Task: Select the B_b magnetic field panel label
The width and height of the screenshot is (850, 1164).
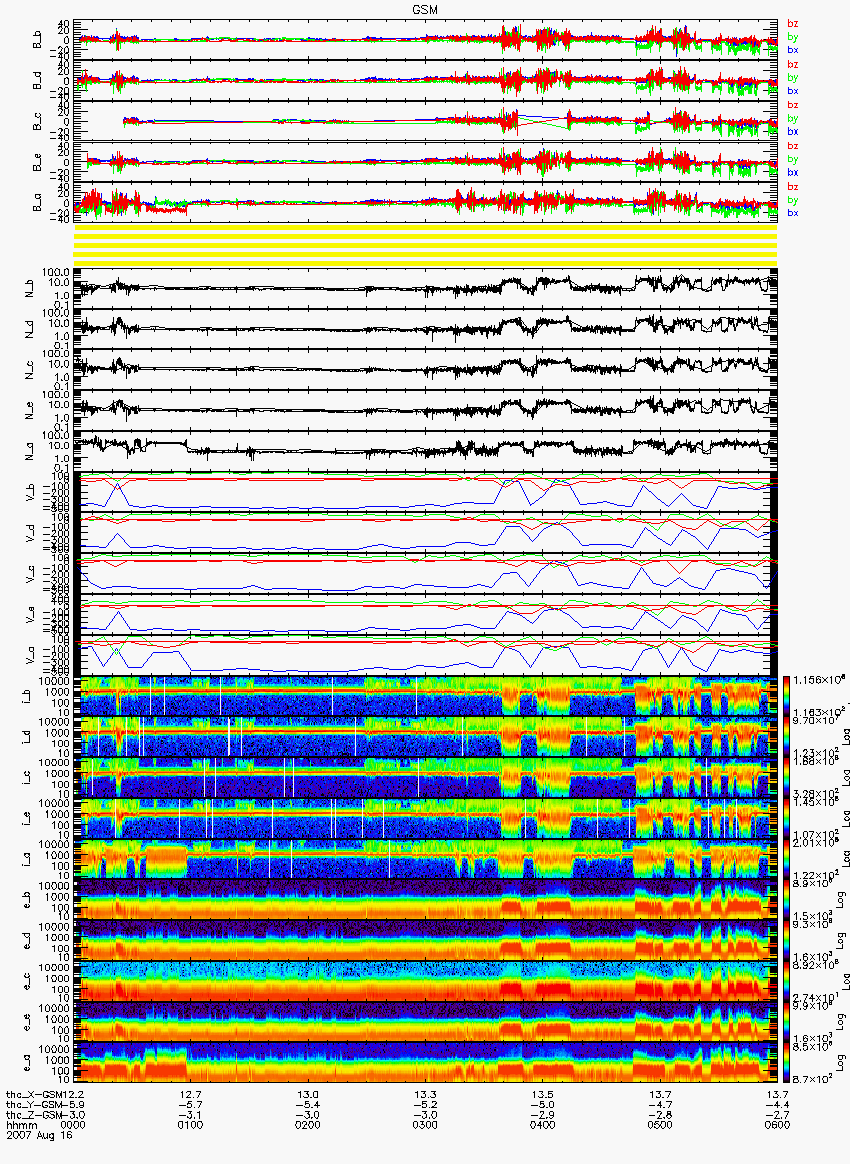Action: tap(37, 39)
